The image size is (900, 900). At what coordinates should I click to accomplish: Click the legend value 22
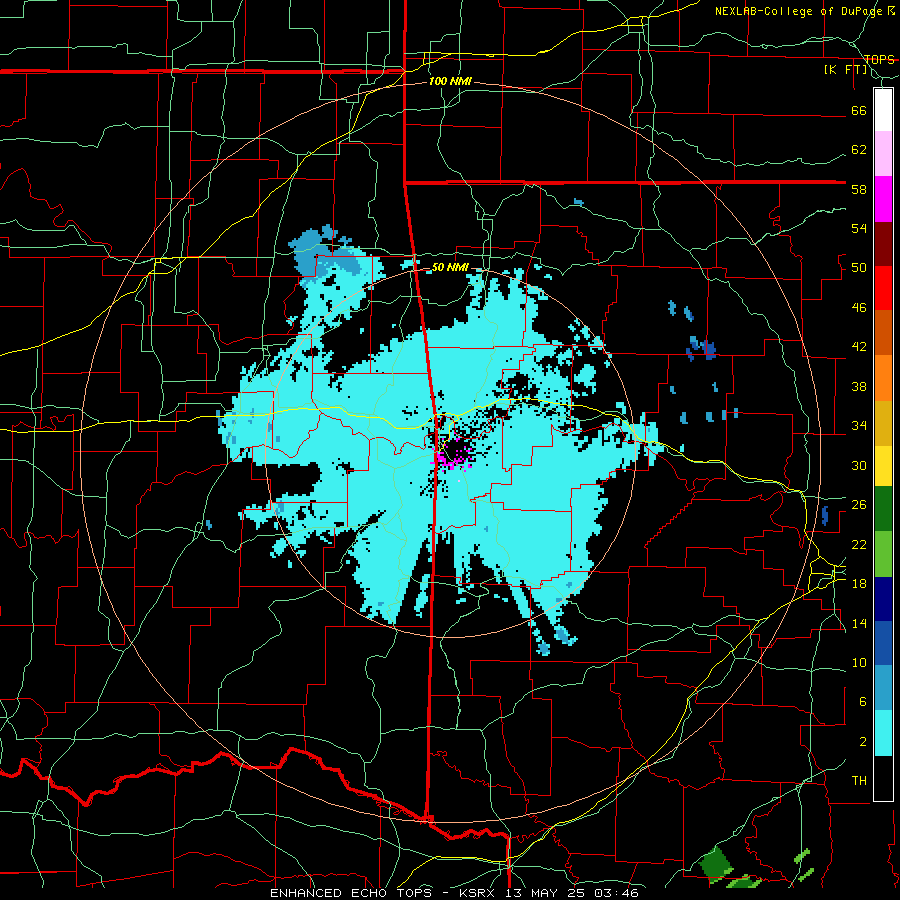859,544
